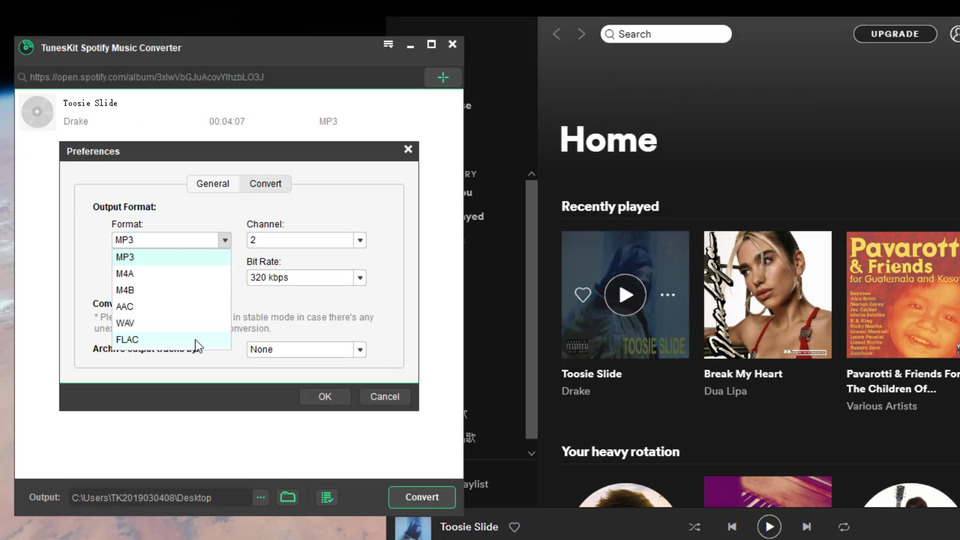Click the Spotify sidebar scroll up arrow
The height and width of the screenshot is (540, 960).
click(x=531, y=174)
